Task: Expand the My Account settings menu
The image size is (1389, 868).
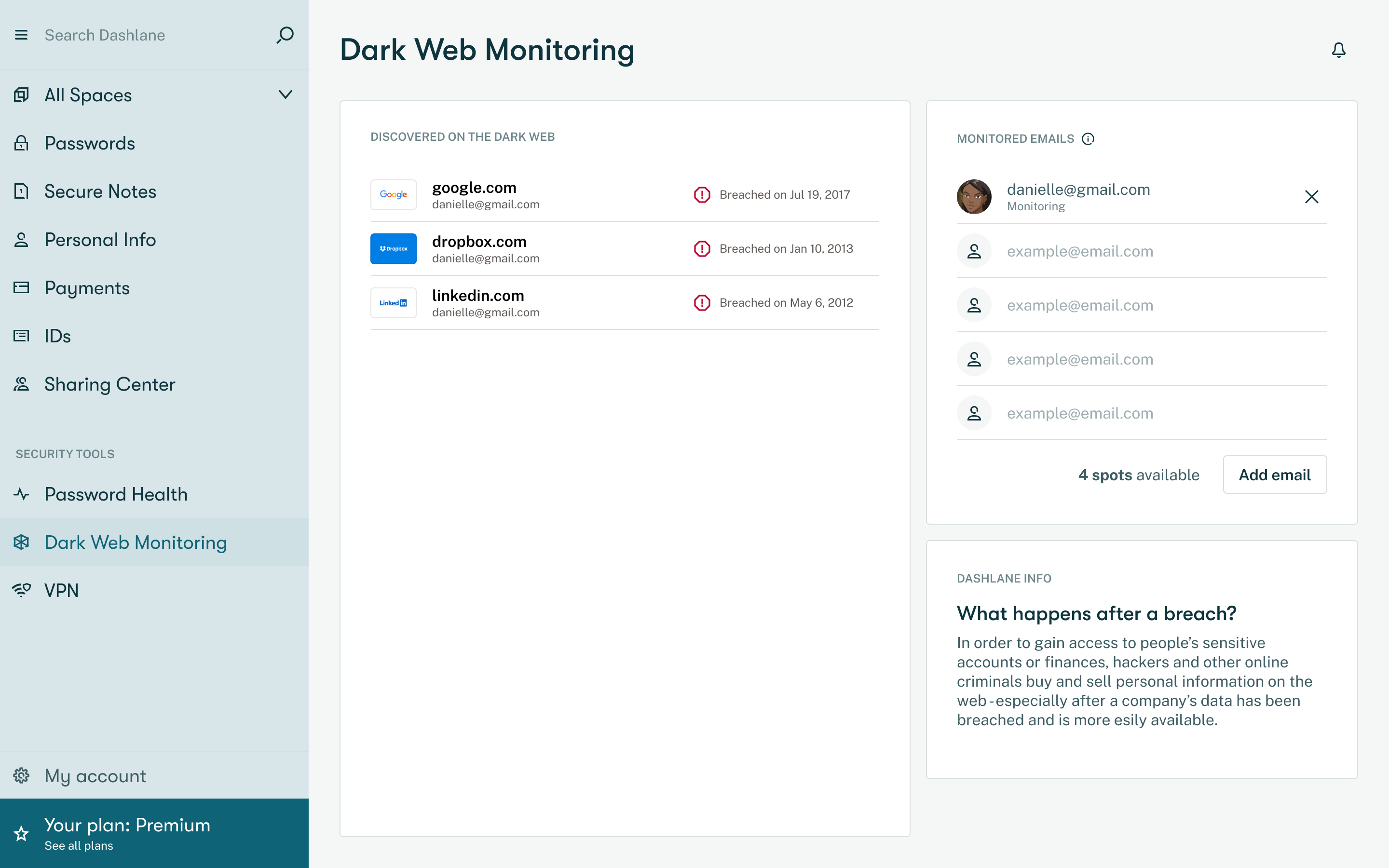Action: 95,775
